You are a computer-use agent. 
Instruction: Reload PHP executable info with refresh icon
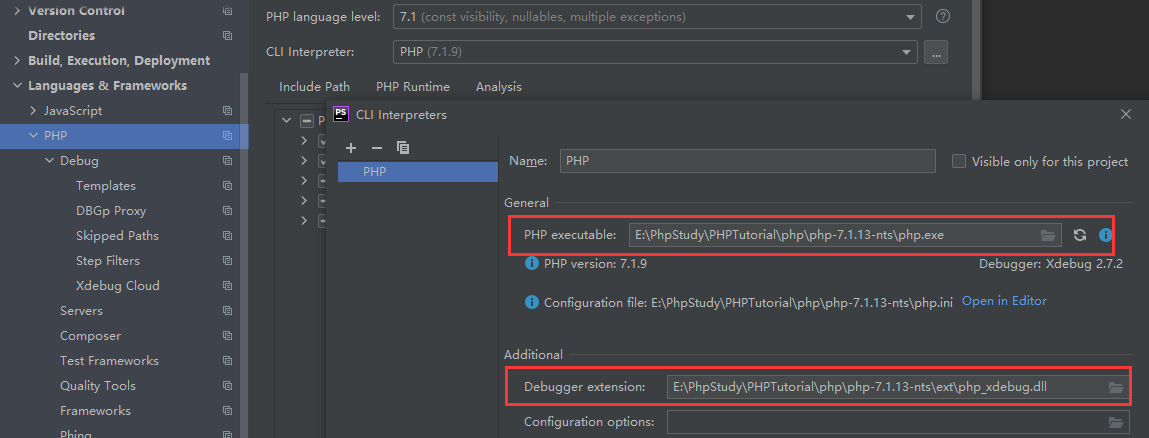1079,235
